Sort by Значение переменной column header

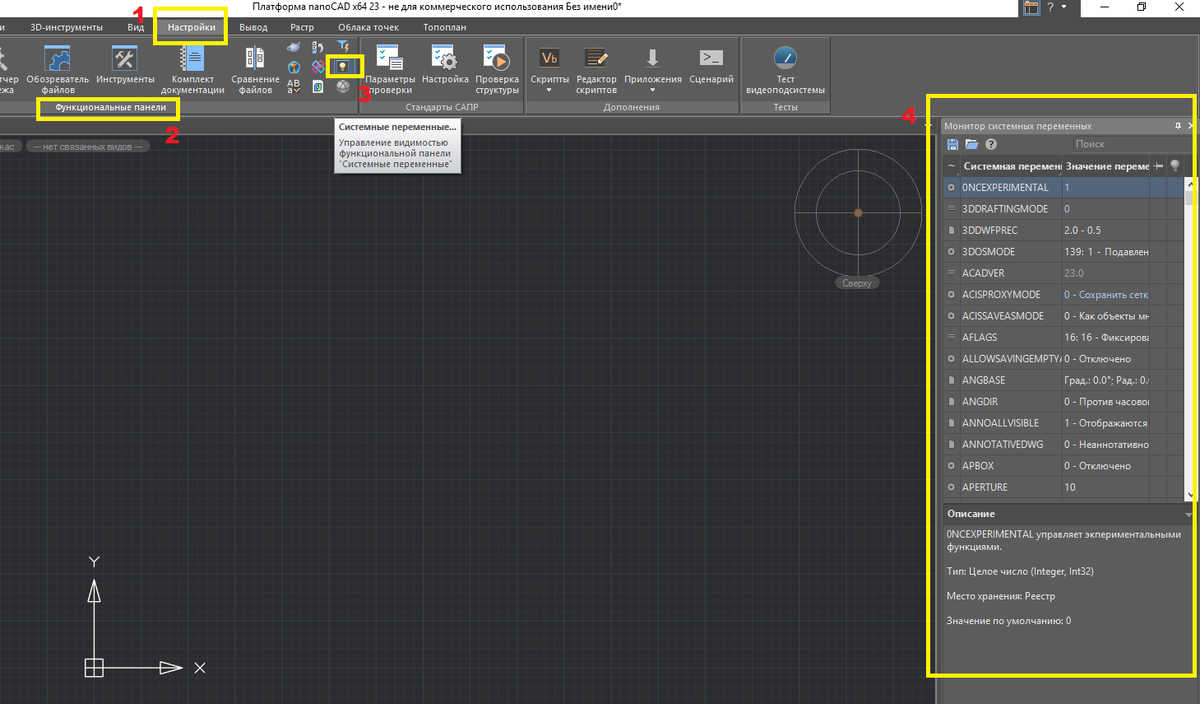(x=1107, y=165)
